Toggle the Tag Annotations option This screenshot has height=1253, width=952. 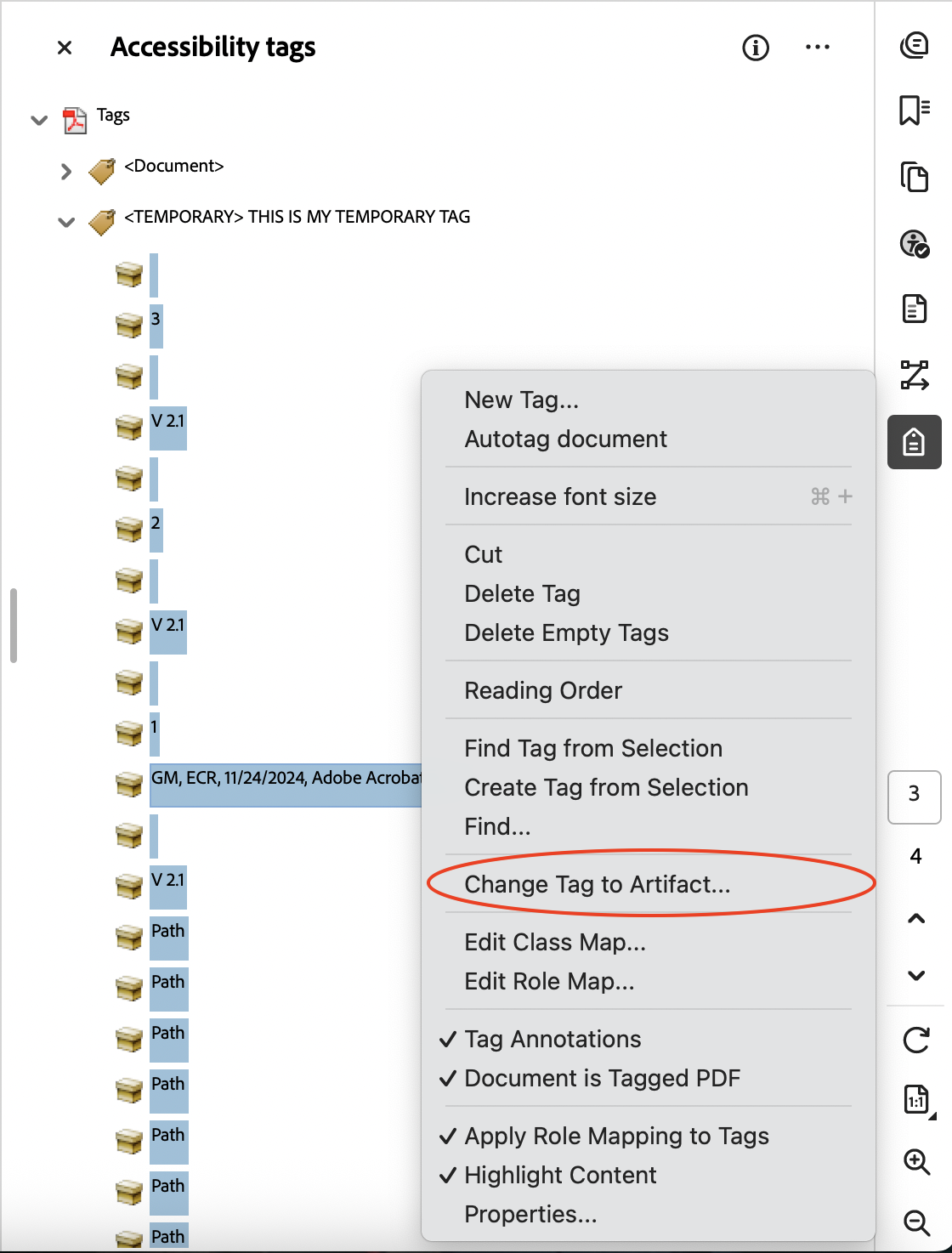coord(552,1039)
